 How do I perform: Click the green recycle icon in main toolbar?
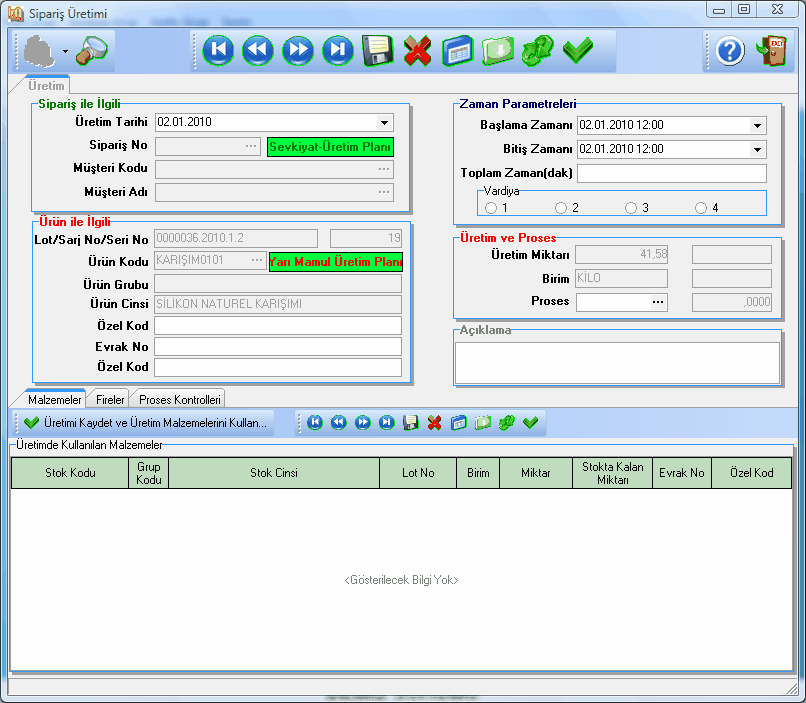pyautogui.click(x=538, y=50)
